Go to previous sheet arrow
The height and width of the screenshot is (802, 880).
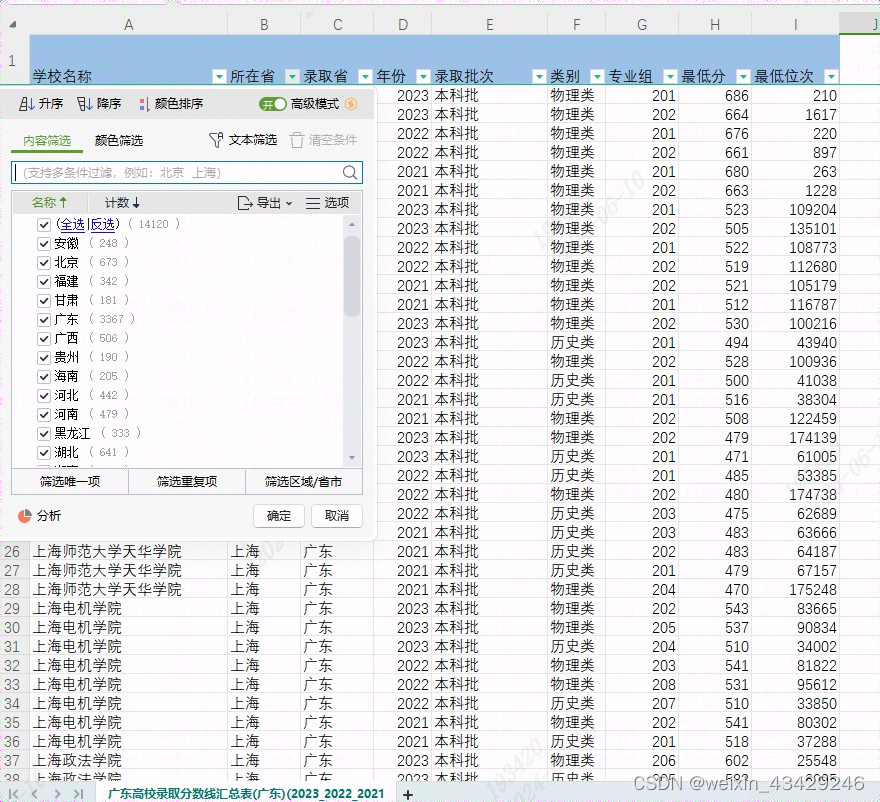coord(35,794)
